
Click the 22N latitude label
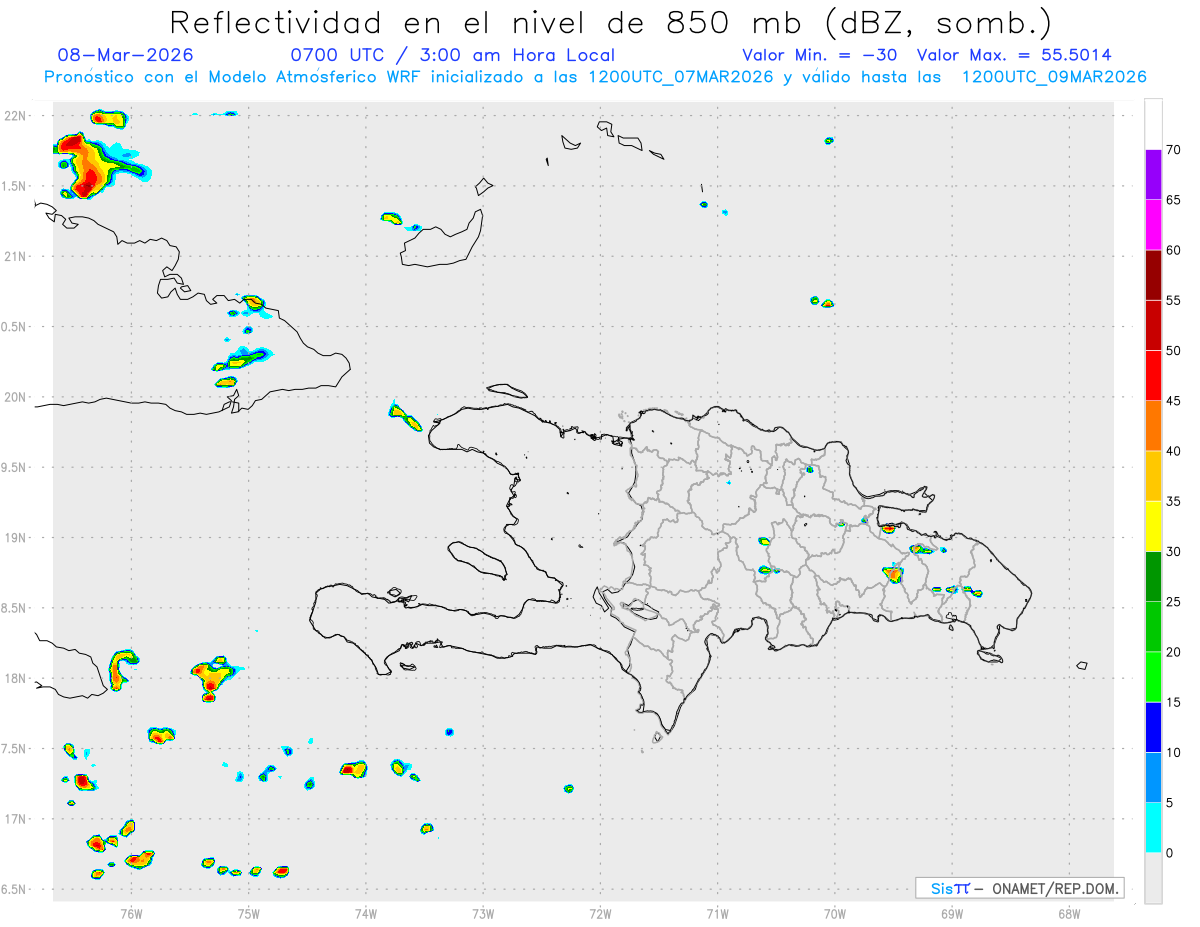point(16,115)
